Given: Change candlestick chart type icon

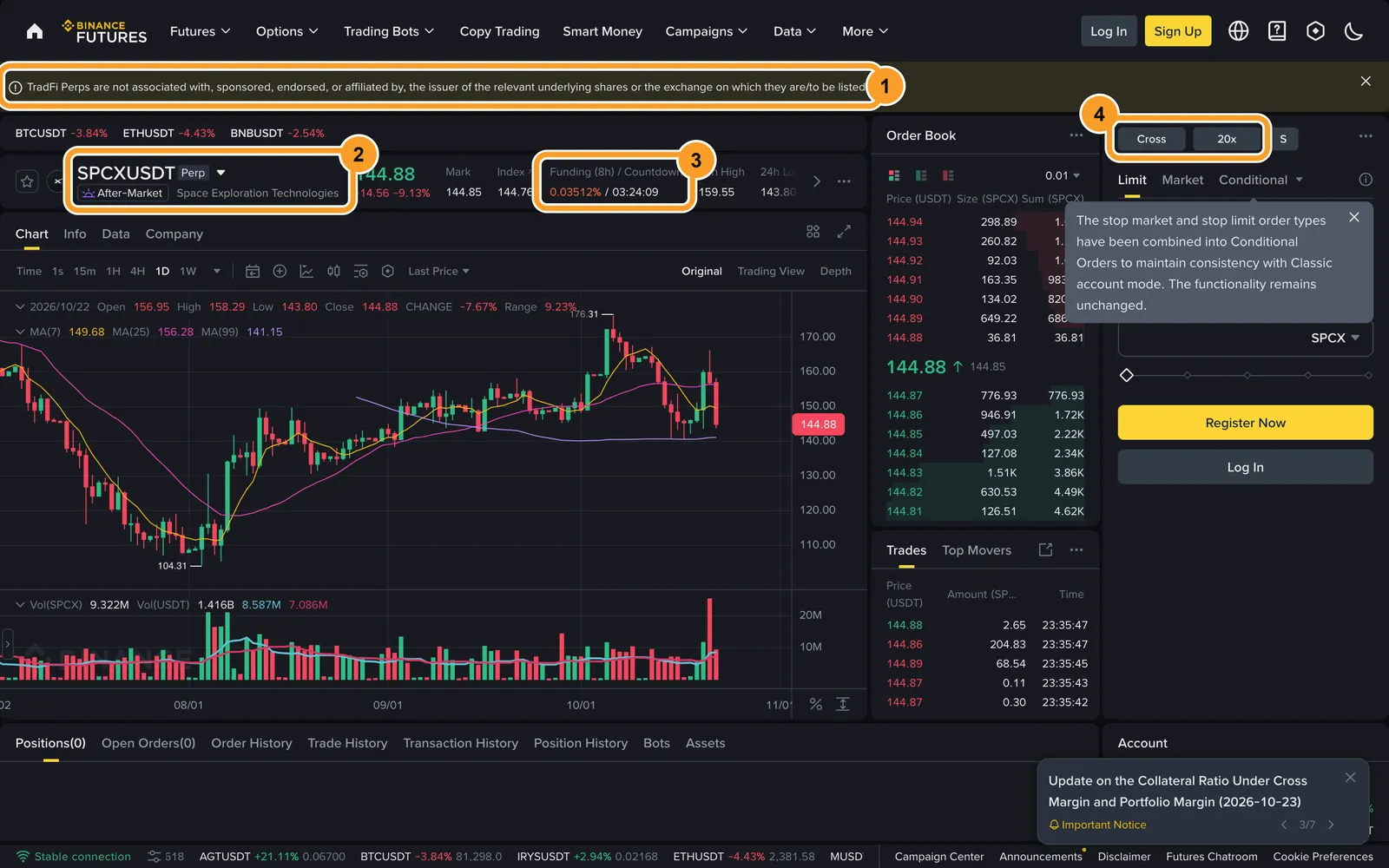Looking at the screenshot, I should click(333, 271).
